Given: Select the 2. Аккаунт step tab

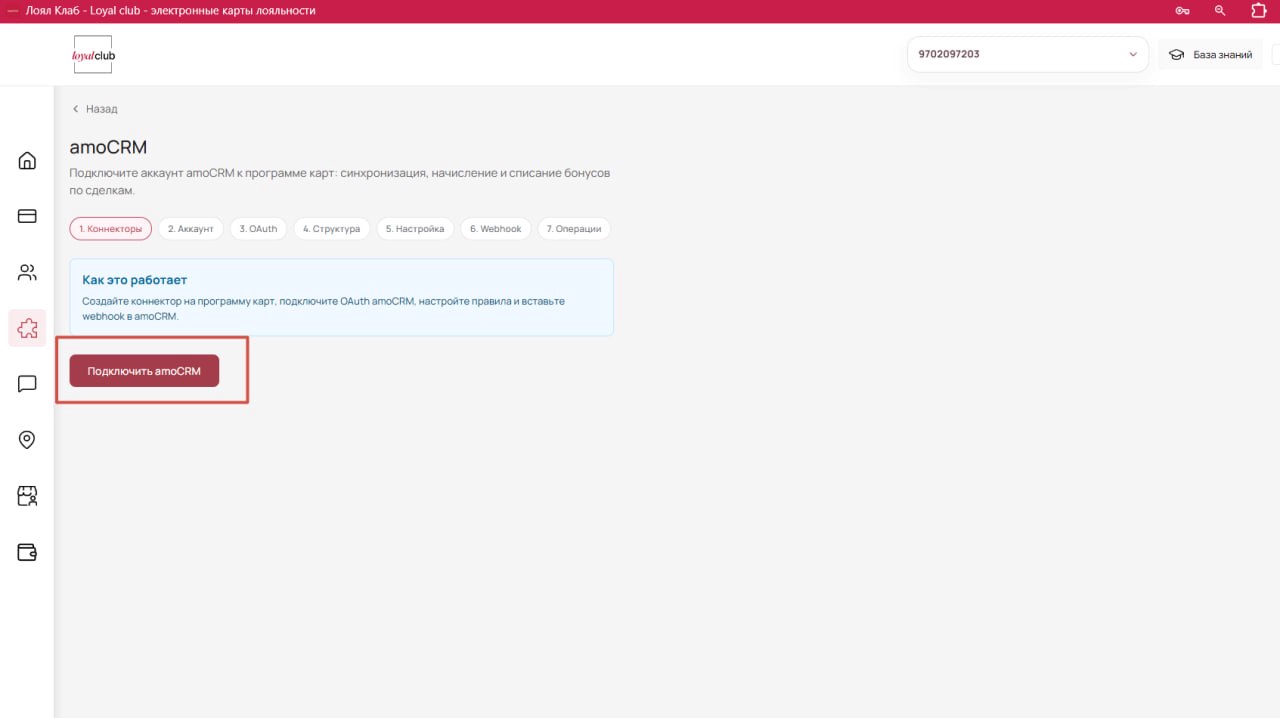Looking at the screenshot, I should [190, 229].
